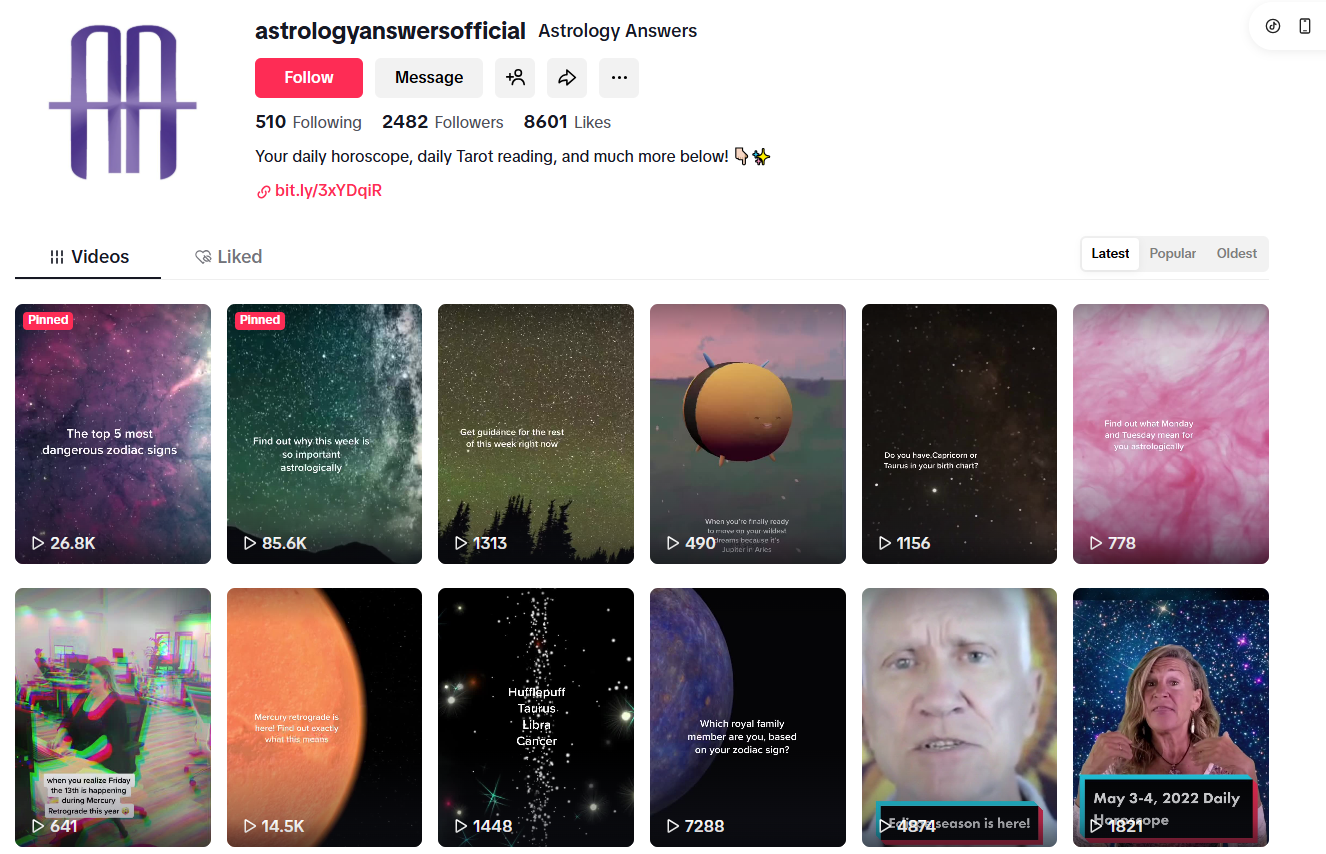The width and height of the screenshot is (1326, 854).
Task: Open pinned video about dangerous zodiac signs
Action: [113, 434]
